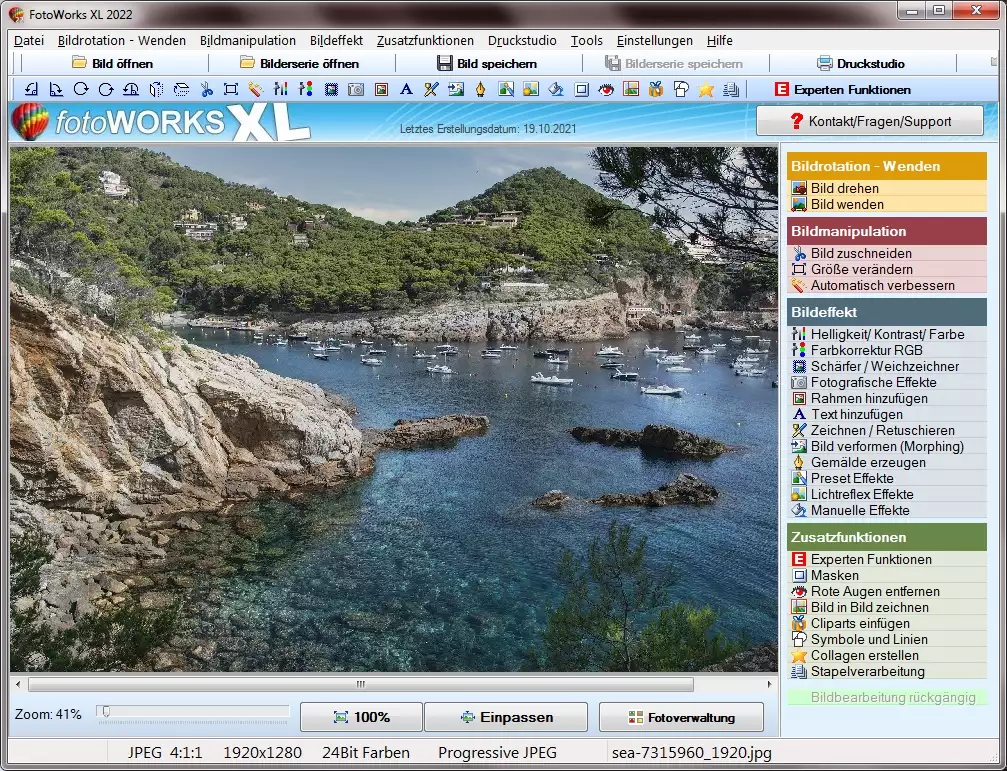Open Experten Funktionen from the top toolbar
The height and width of the screenshot is (771, 1007).
click(x=842, y=89)
